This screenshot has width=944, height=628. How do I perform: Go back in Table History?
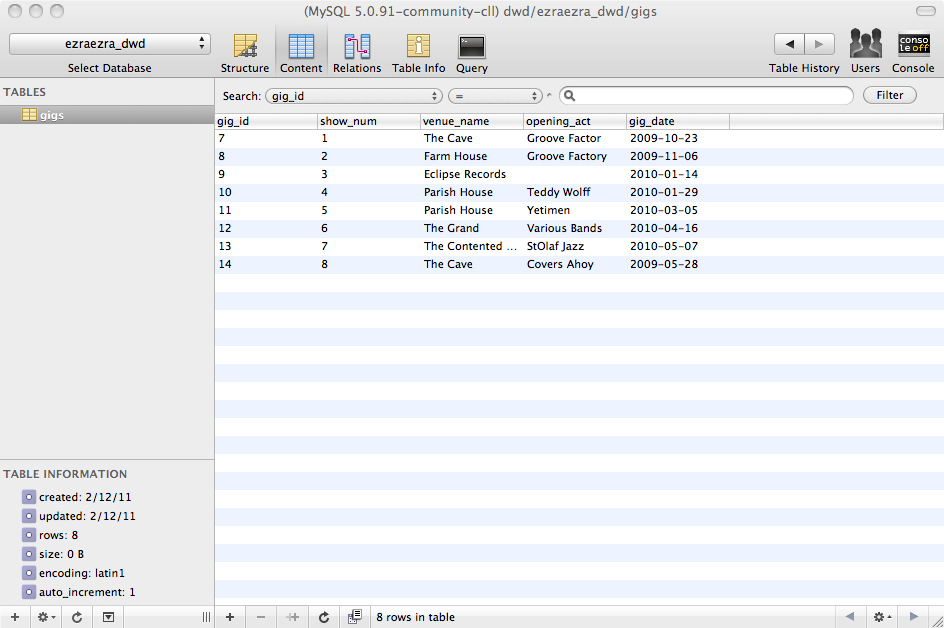pyautogui.click(x=789, y=44)
